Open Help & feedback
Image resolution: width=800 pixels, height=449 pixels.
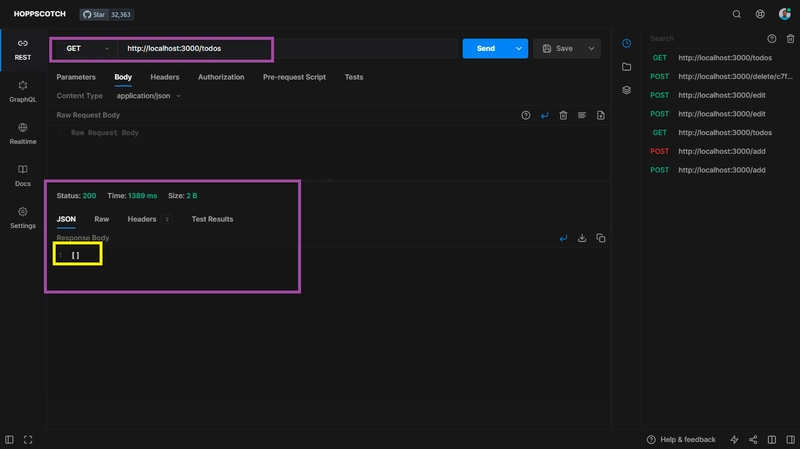pyautogui.click(x=681, y=440)
